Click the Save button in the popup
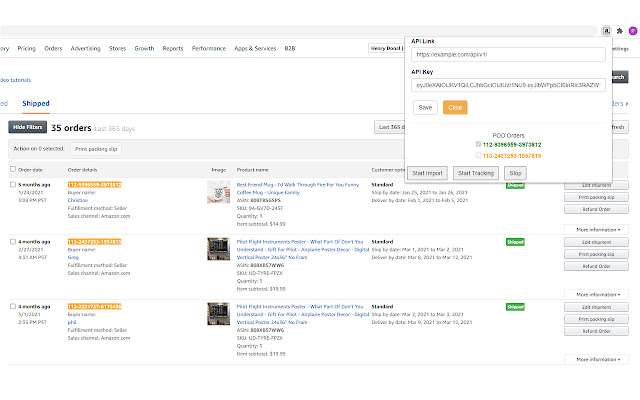 425,107
